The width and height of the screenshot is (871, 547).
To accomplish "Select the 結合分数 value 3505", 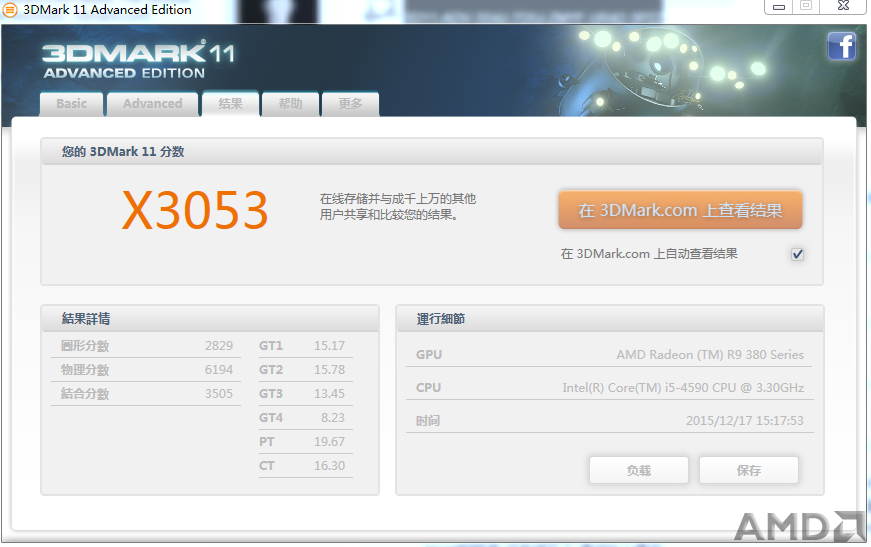I will tap(219, 393).
